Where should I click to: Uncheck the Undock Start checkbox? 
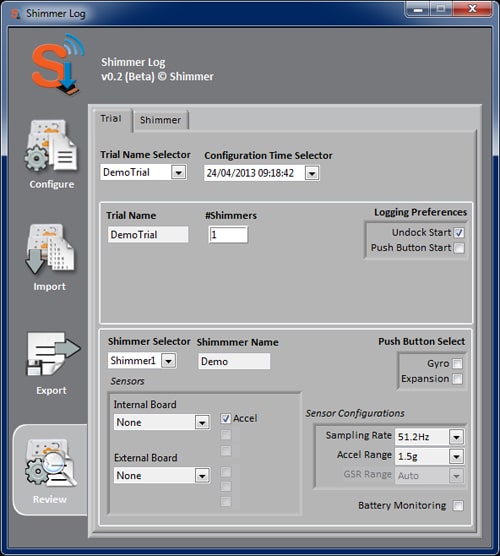pyautogui.click(x=459, y=233)
